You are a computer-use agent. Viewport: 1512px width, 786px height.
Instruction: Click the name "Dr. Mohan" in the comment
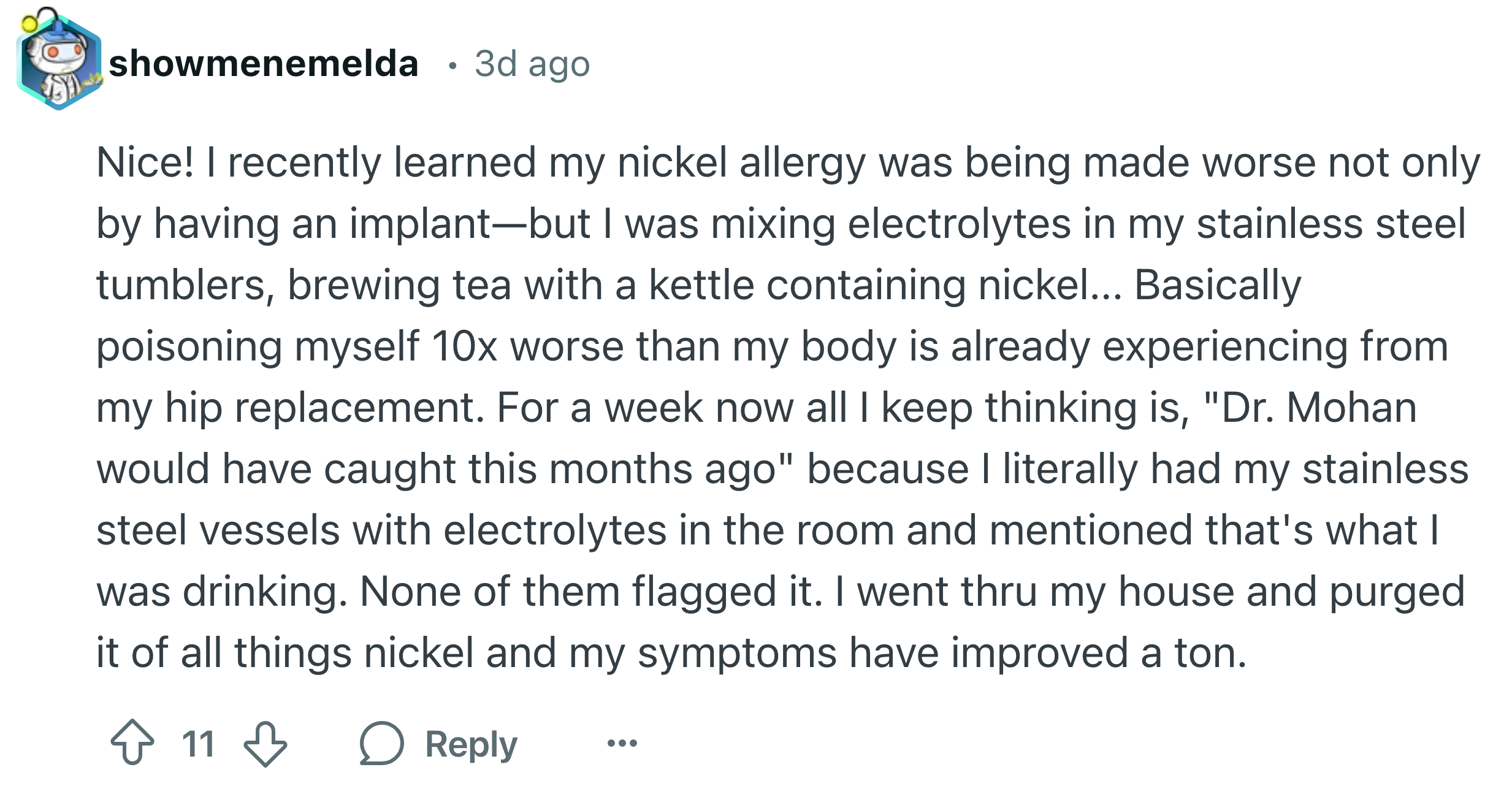(x=1319, y=408)
